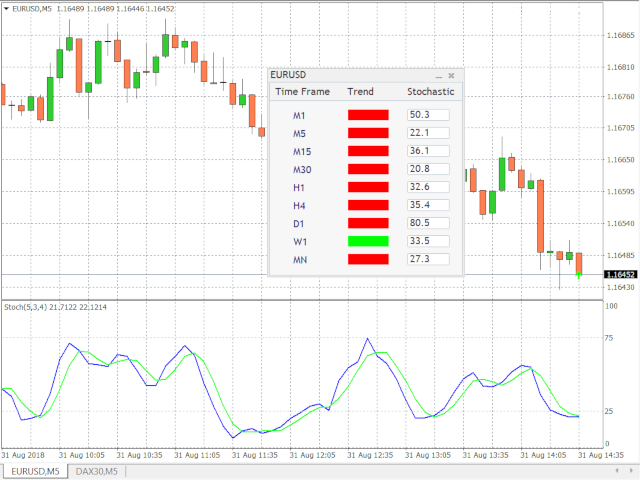Click the 75 level on stochastic scale
The height and width of the screenshot is (480, 640).
609,338
